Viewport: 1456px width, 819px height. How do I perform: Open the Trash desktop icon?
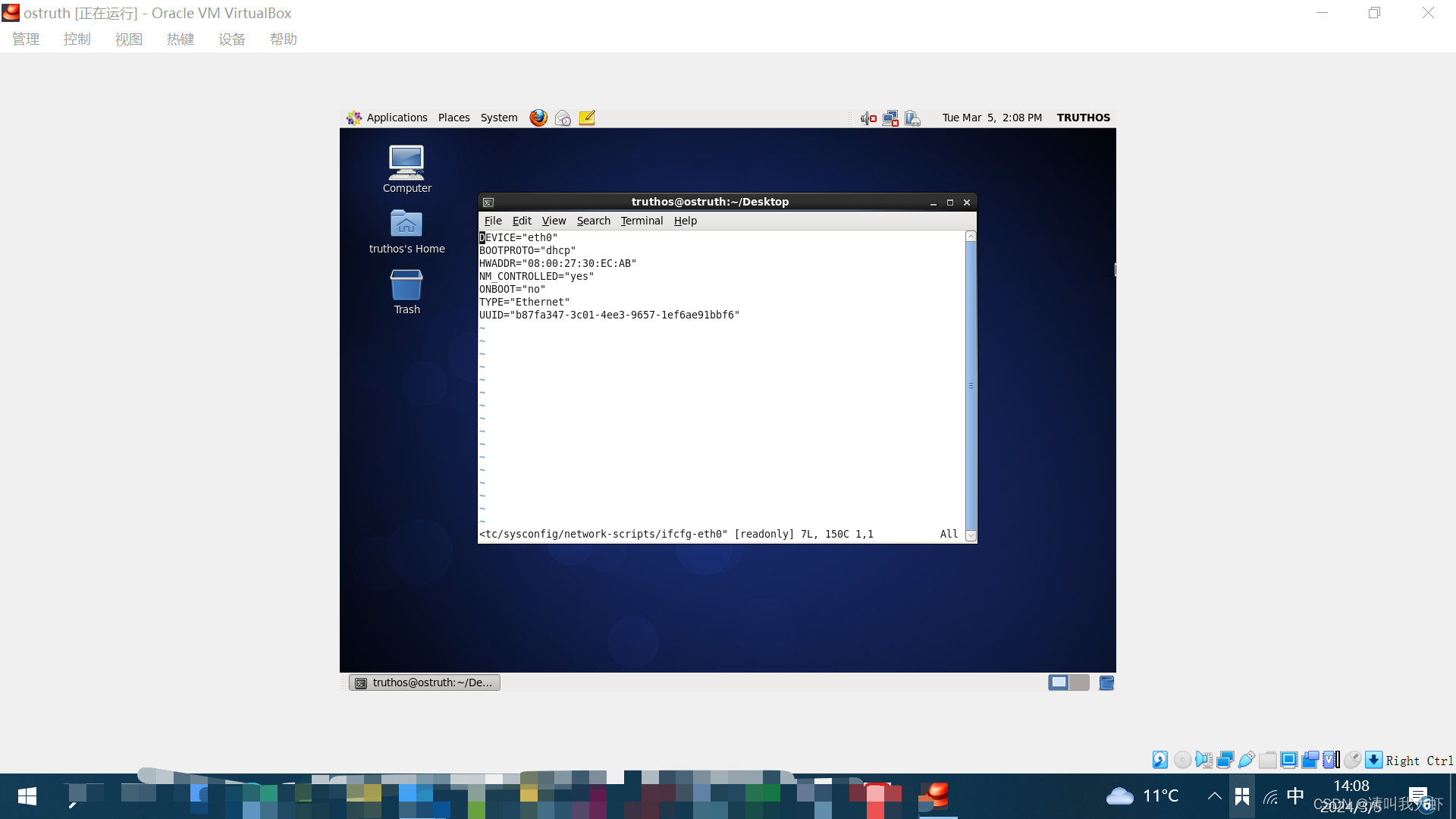click(406, 292)
